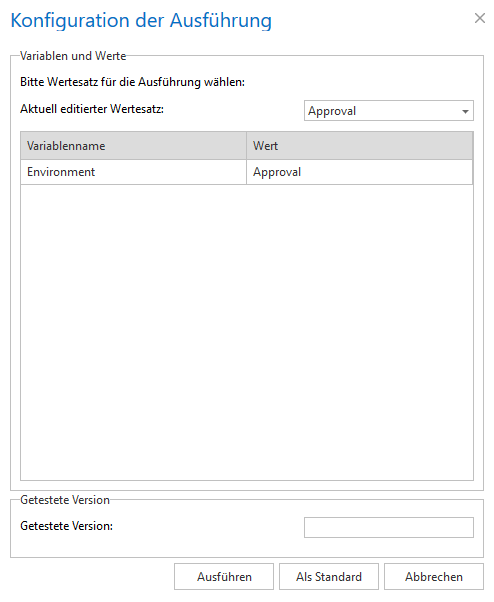Click the Aktuell editierter Wertesatz label
Screen dimensions: 494x602
92,109
